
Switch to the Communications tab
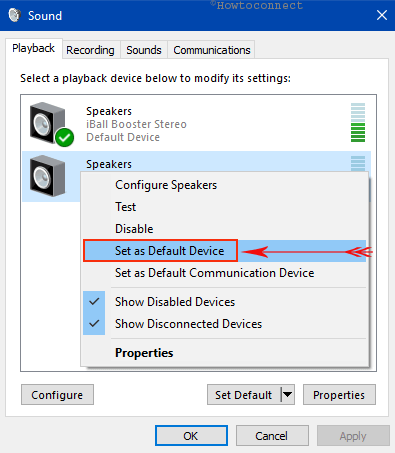click(212, 50)
